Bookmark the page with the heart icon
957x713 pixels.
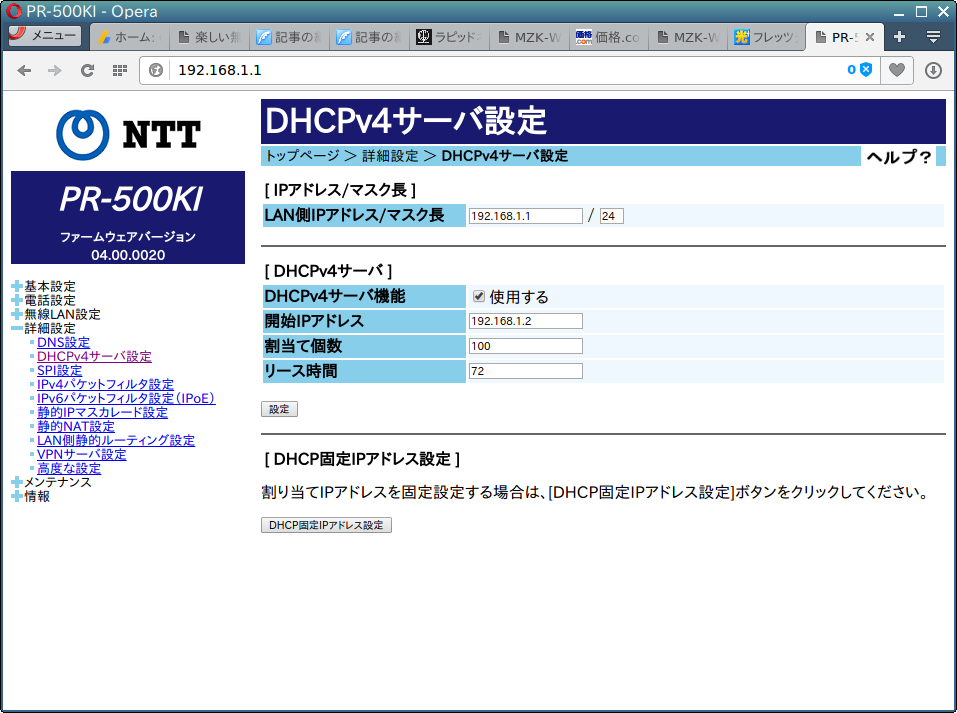pos(897,70)
